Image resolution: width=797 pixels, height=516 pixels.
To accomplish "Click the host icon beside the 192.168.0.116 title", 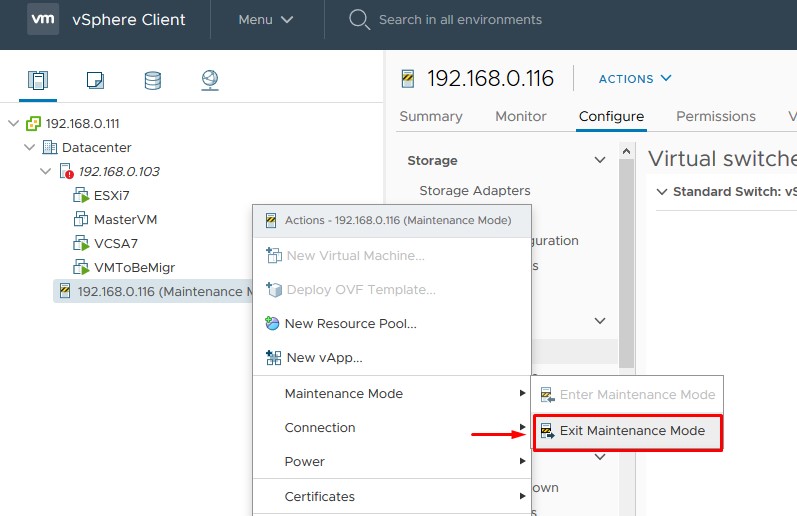I will [408, 79].
